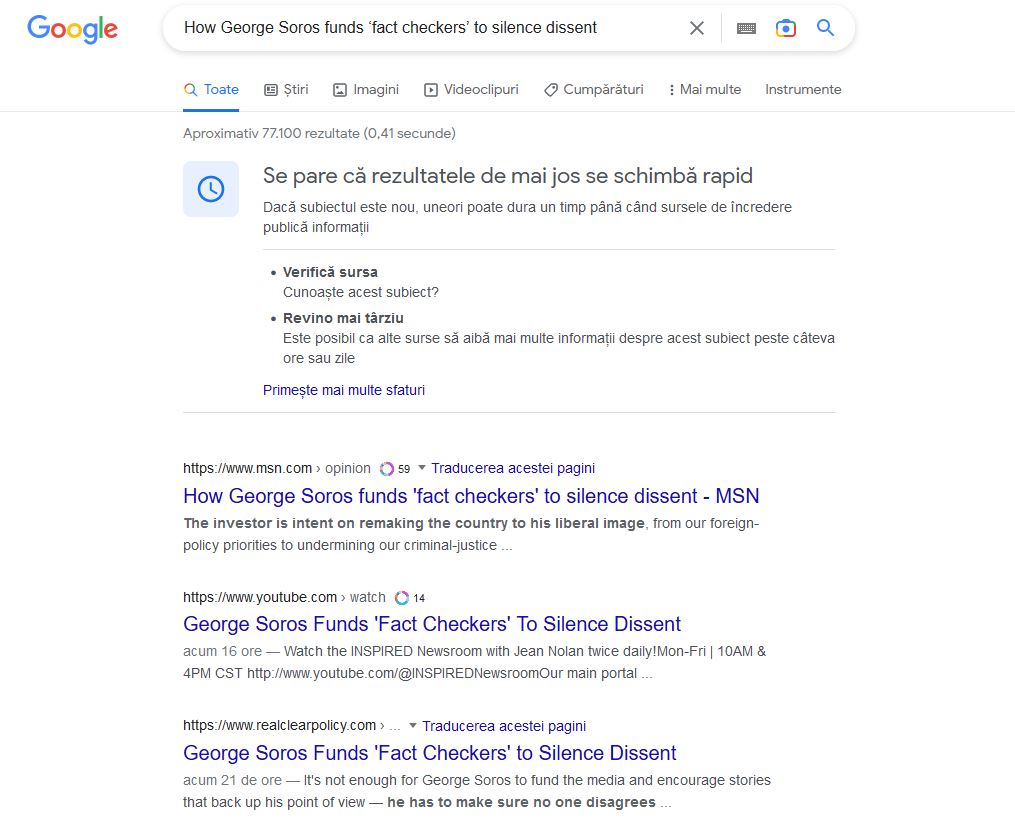Switch to the Imagini tab
The image size is (1015, 821).
point(366,89)
